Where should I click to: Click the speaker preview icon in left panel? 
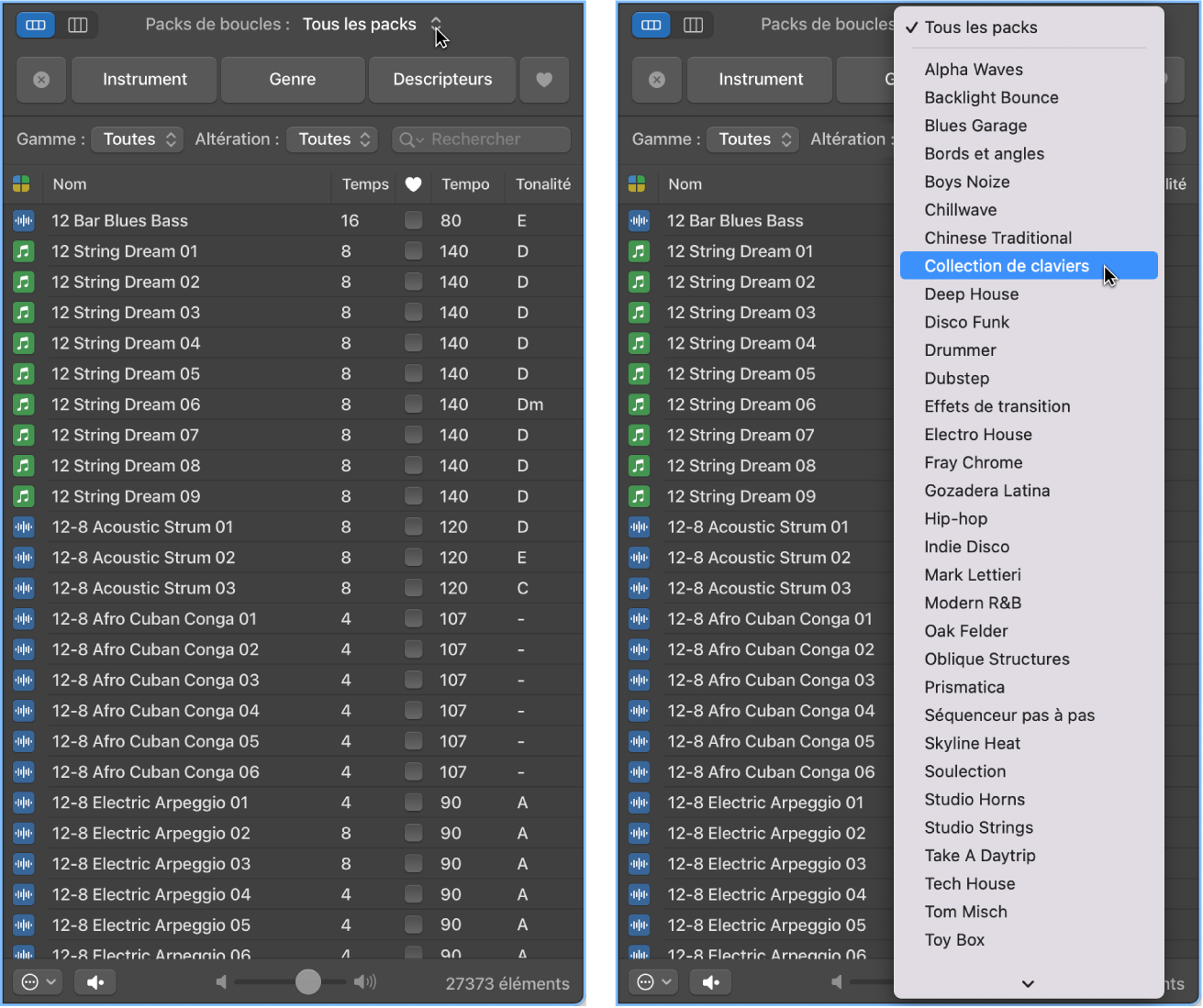pos(95,982)
